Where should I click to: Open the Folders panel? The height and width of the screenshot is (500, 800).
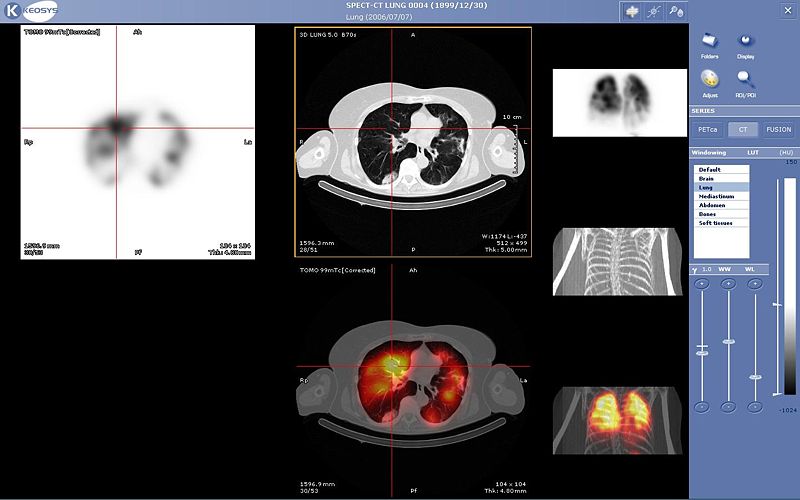point(710,44)
